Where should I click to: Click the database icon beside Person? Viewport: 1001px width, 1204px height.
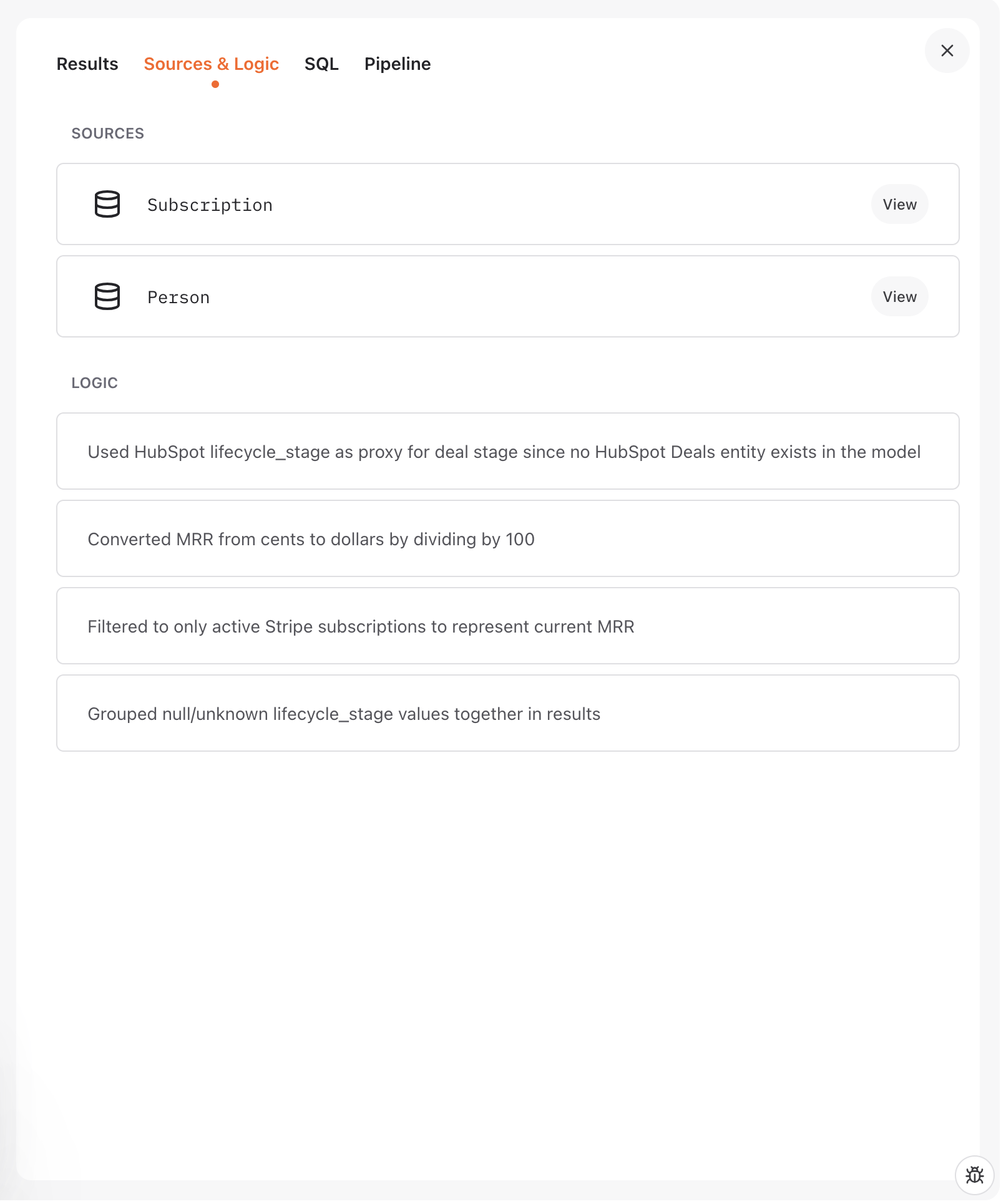tap(106, 296)
